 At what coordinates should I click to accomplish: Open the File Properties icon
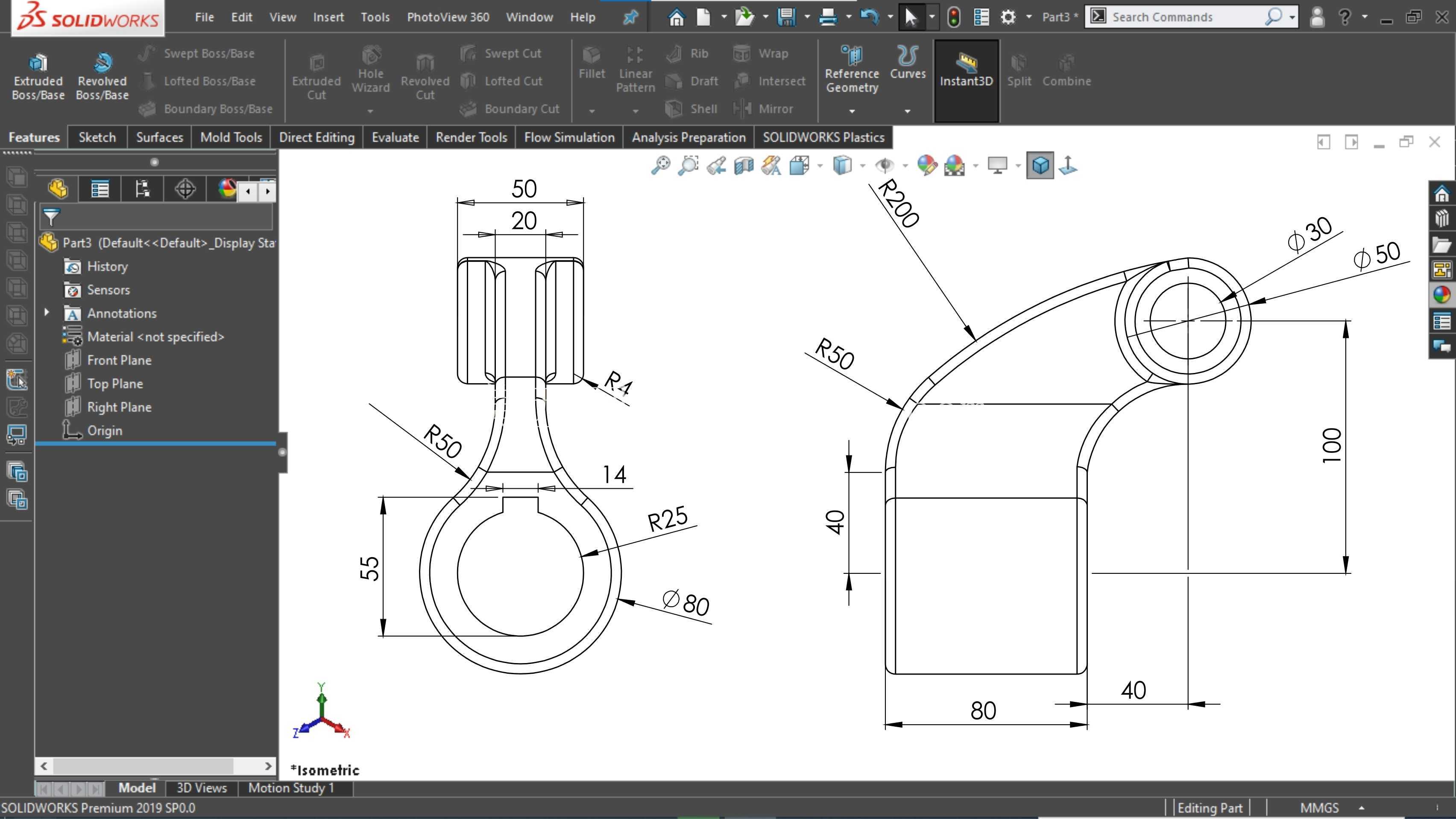(981, 17)
